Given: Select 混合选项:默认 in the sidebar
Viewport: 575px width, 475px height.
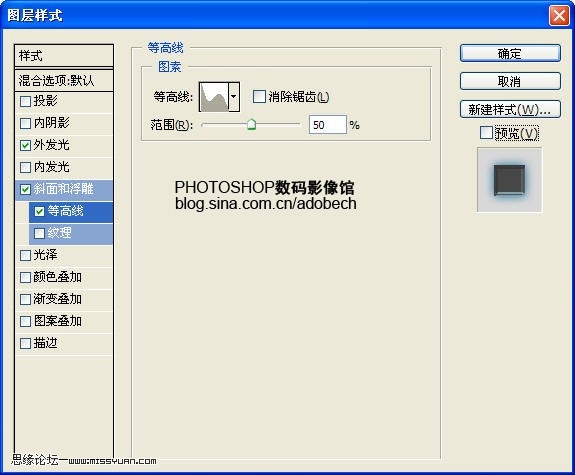Looking at the screenshot, I should [x=64, y=80].
